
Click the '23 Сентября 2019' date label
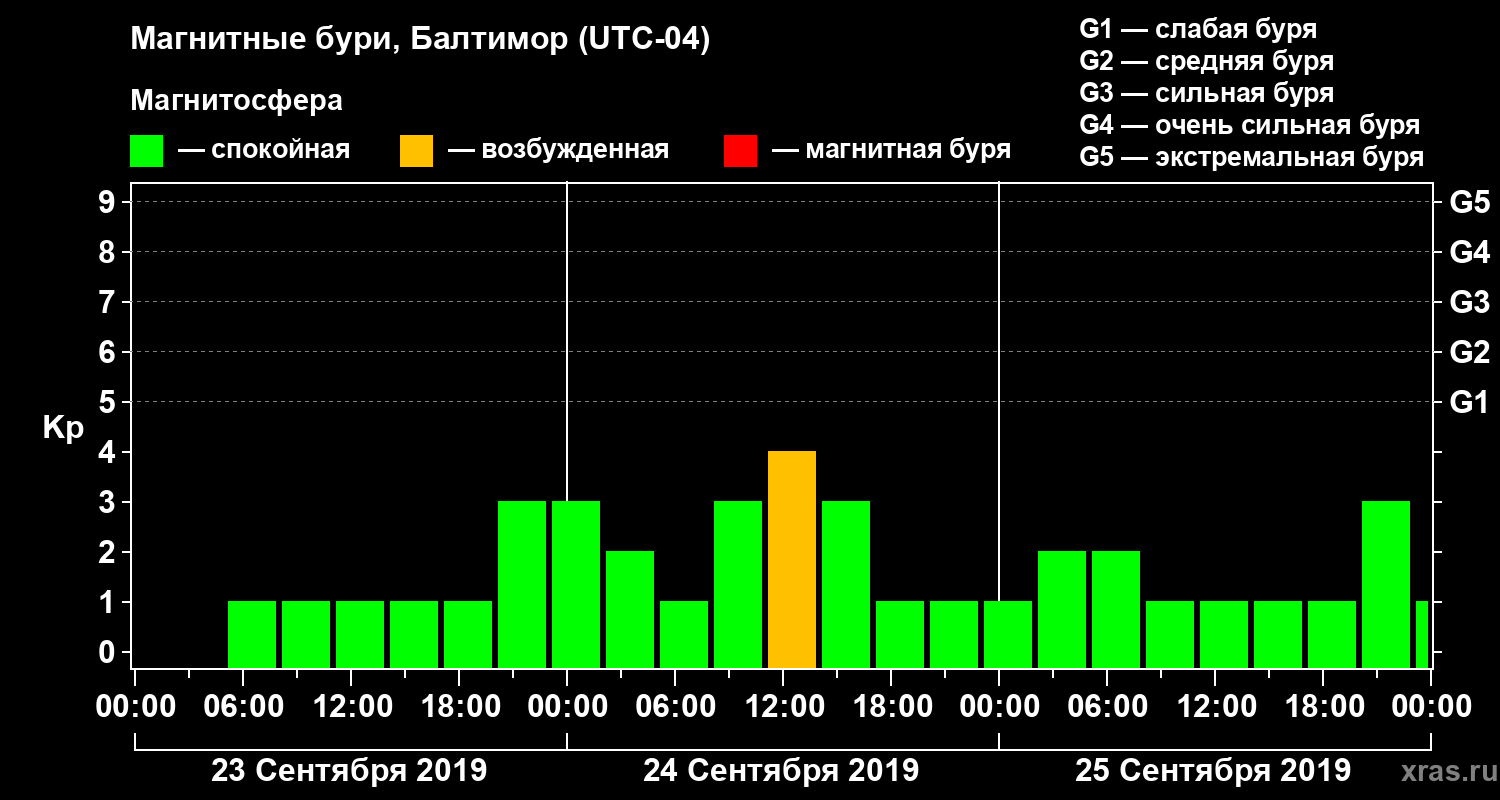pyautogui.click(x=349, y=771)
